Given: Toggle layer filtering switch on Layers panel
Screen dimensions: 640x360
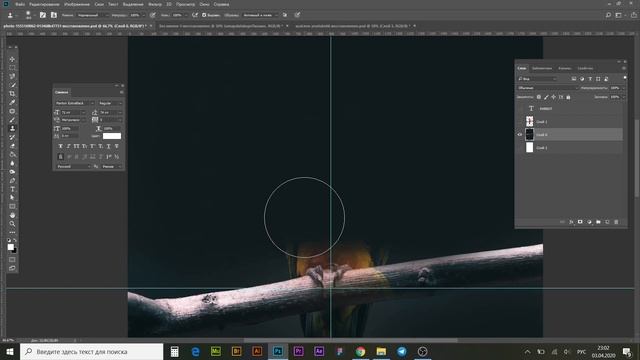Looking at the screenshot, I should pyautogui.click(x=624, y=78).
